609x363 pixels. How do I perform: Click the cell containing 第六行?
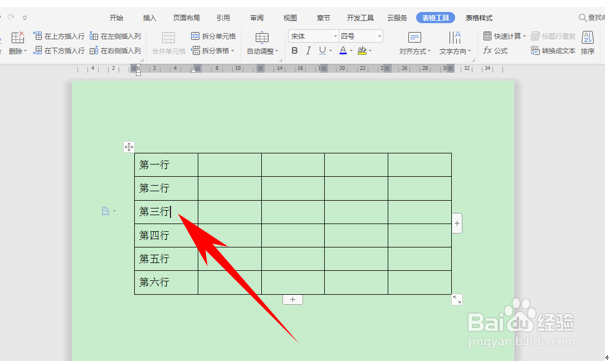coord(166,282)
